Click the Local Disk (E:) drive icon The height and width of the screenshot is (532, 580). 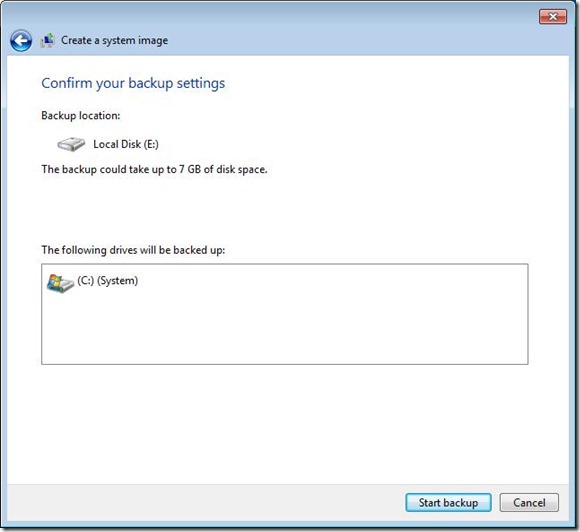point(71,144)
